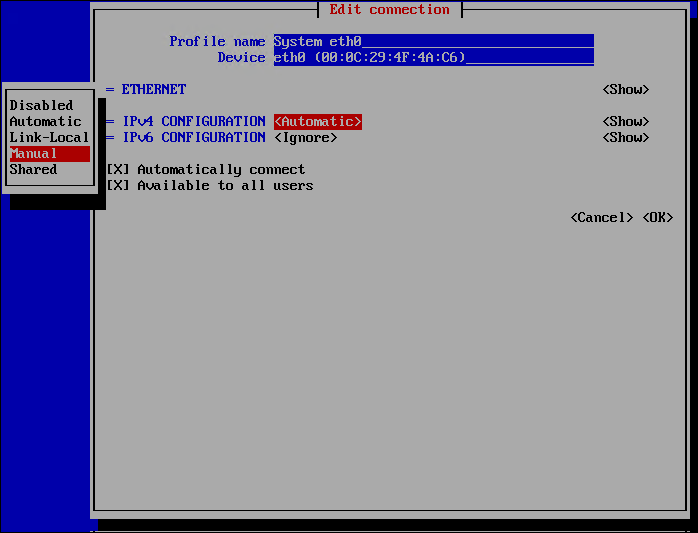This screenshot has width=698, height=533.
Task: Focus the Device field with eth0
Action: coord(434,57)
